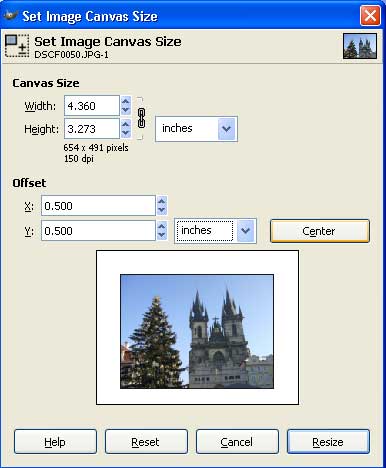Click the Help button
The width and height of the screenshot is (386, 468).
(x=55, y=442)
